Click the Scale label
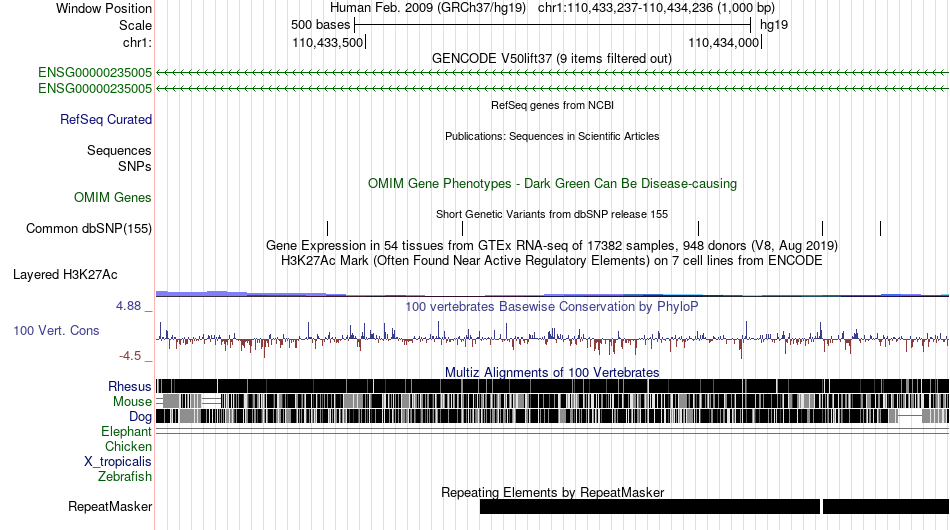The image size is (950, 530). pos(135,25)
